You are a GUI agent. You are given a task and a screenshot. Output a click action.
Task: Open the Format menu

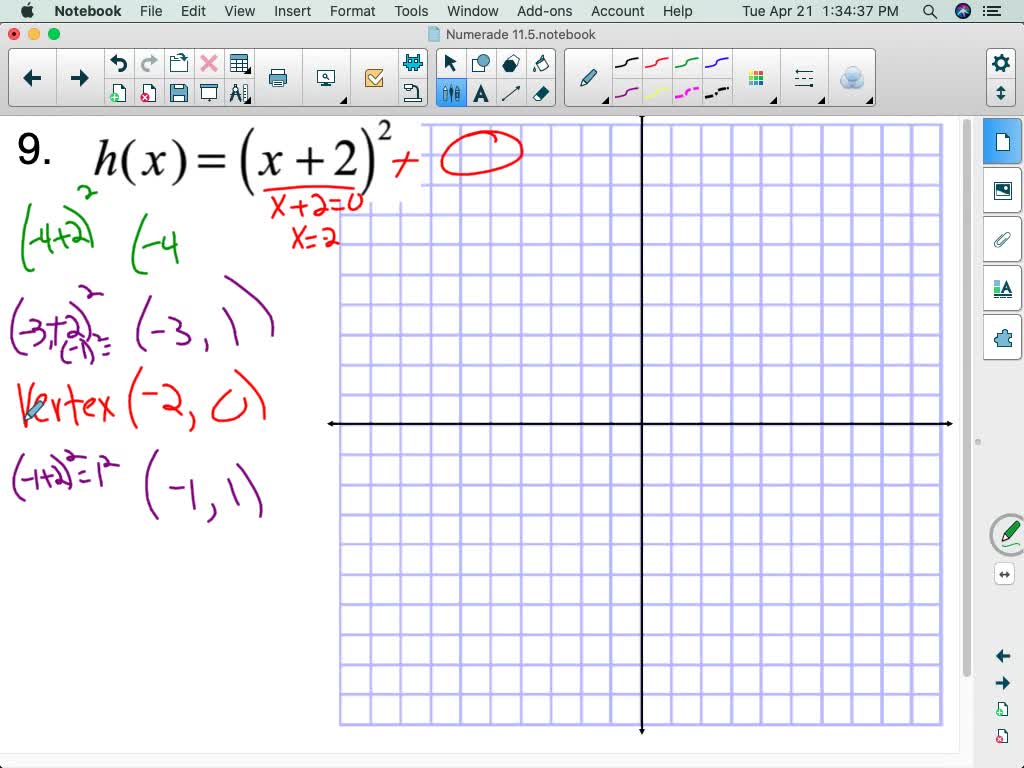point(352,11)
